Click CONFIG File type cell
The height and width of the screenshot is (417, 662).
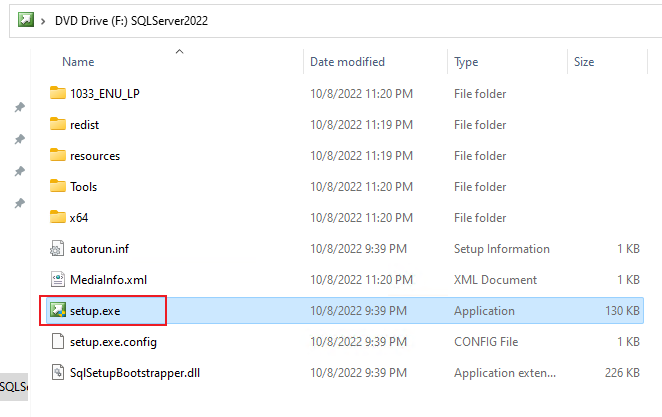[486, 342]
